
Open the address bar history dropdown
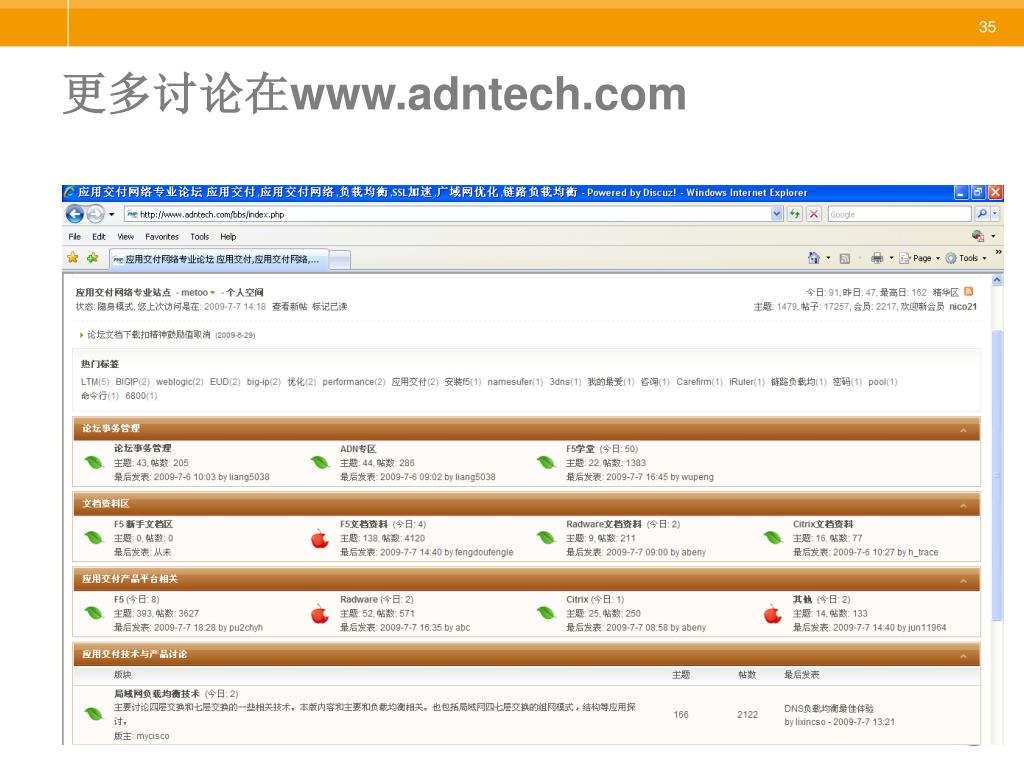tap(777, 214)
